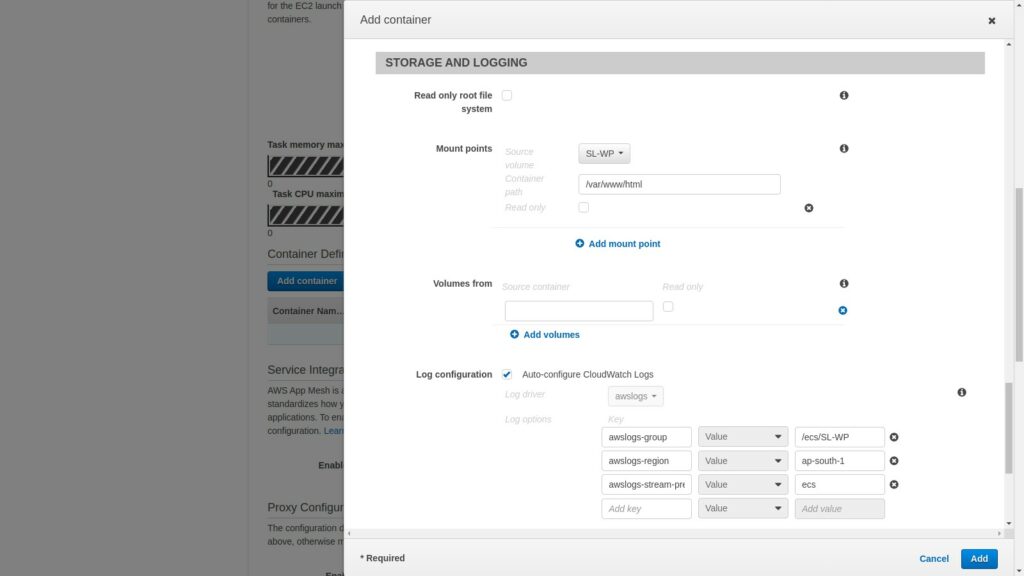Open info for Read only root file system
Viewport: 1024px width, 576px height.
[844, 95]
